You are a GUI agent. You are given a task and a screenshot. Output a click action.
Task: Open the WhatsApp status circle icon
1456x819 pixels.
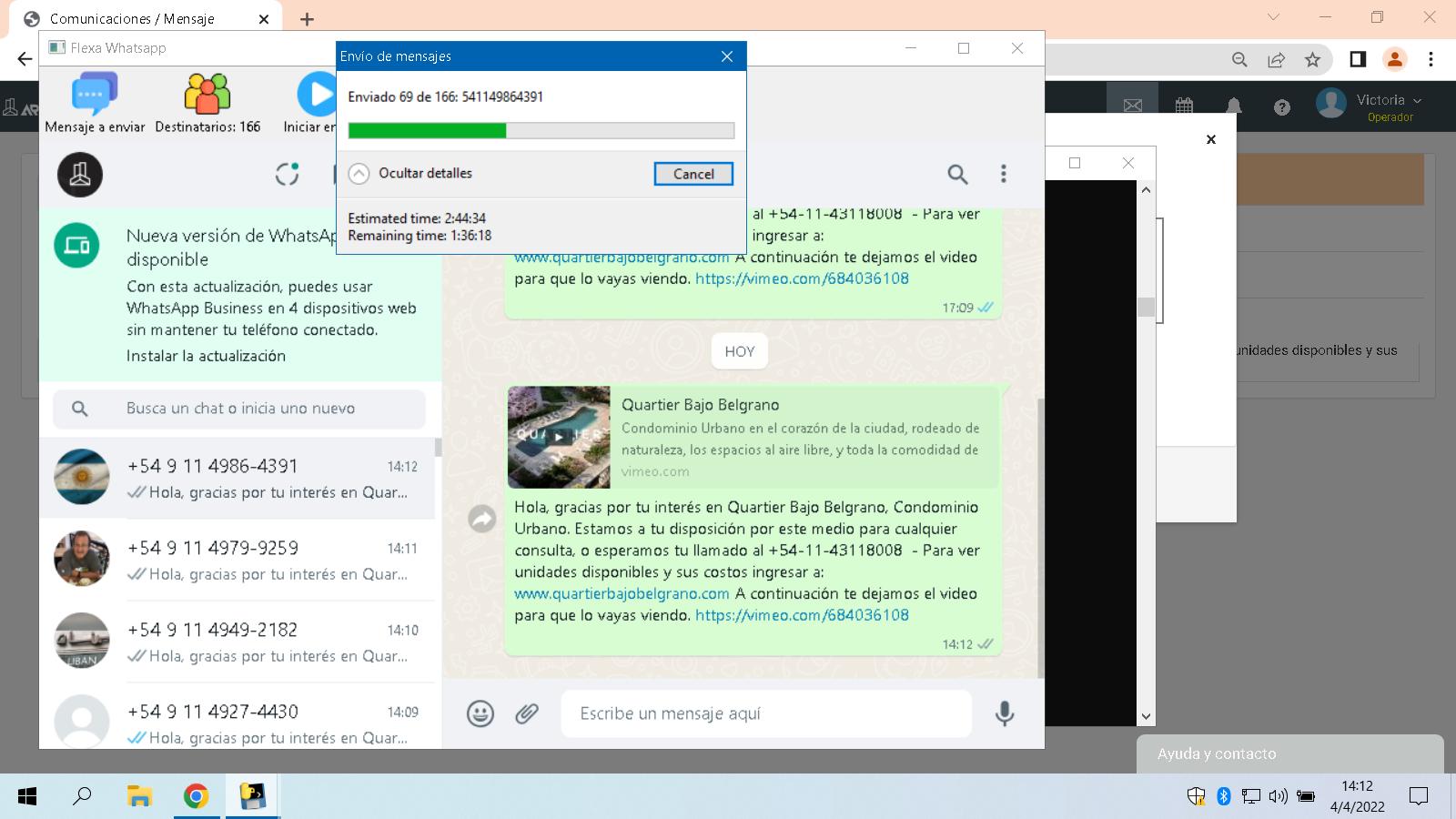[x=288, y=174]
